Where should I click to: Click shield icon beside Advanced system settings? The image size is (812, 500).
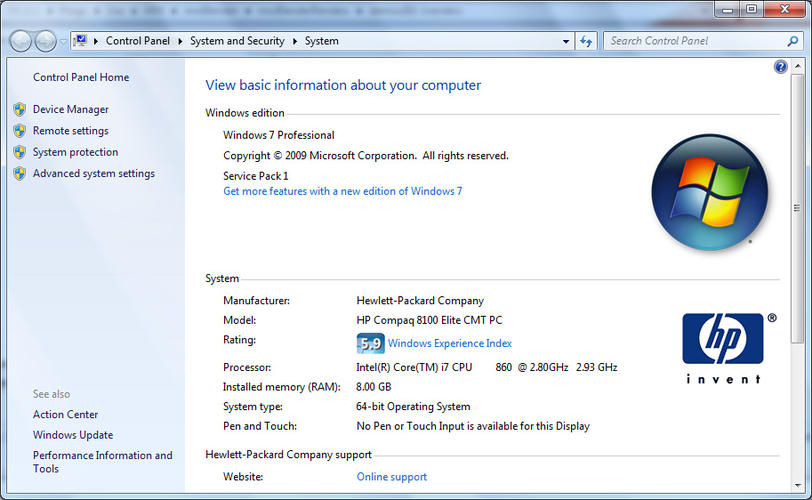[x=20, y=173]
